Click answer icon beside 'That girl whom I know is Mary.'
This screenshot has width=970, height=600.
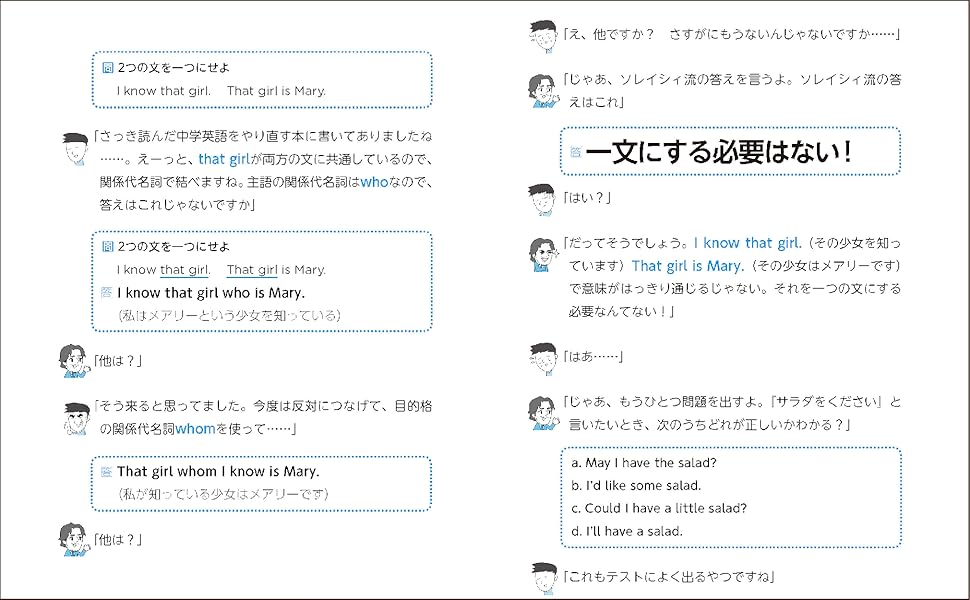click(106, 471)
